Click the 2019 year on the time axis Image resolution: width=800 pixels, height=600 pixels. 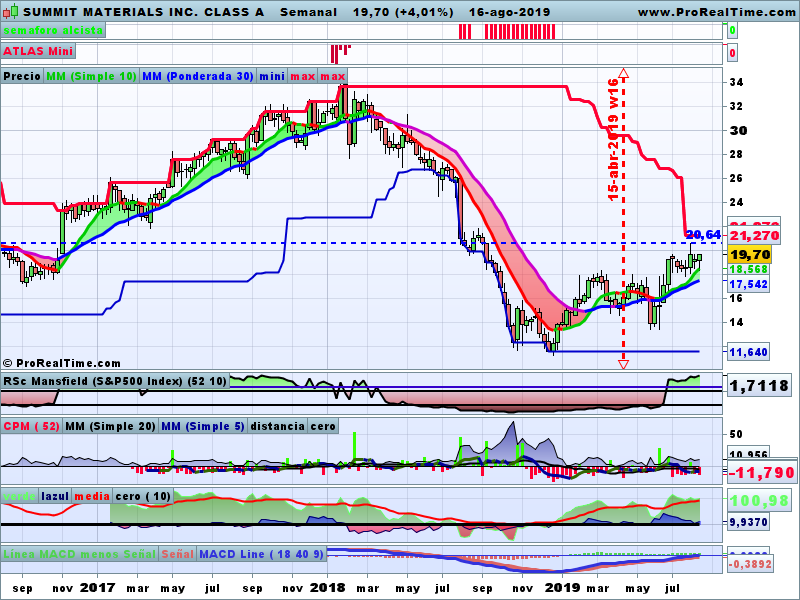[562, 588]
